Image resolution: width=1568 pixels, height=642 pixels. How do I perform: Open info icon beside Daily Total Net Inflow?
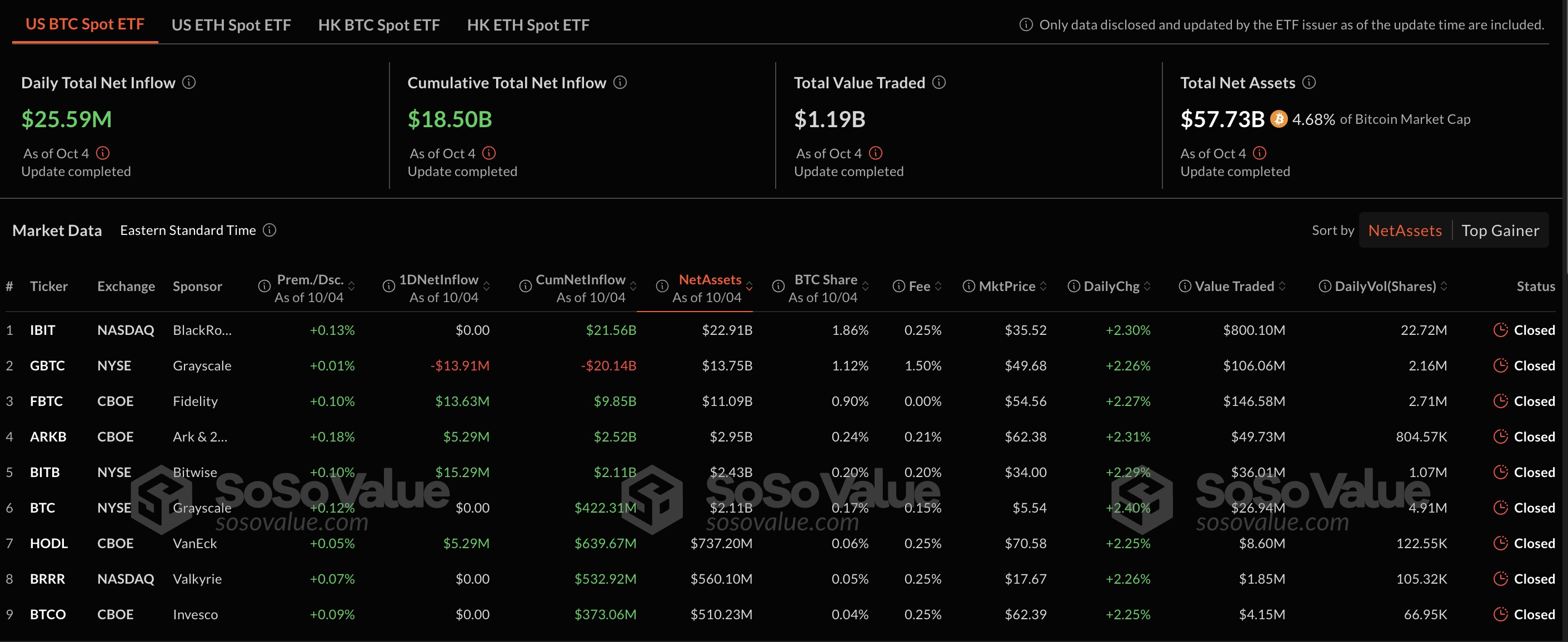tap(189, 82)
